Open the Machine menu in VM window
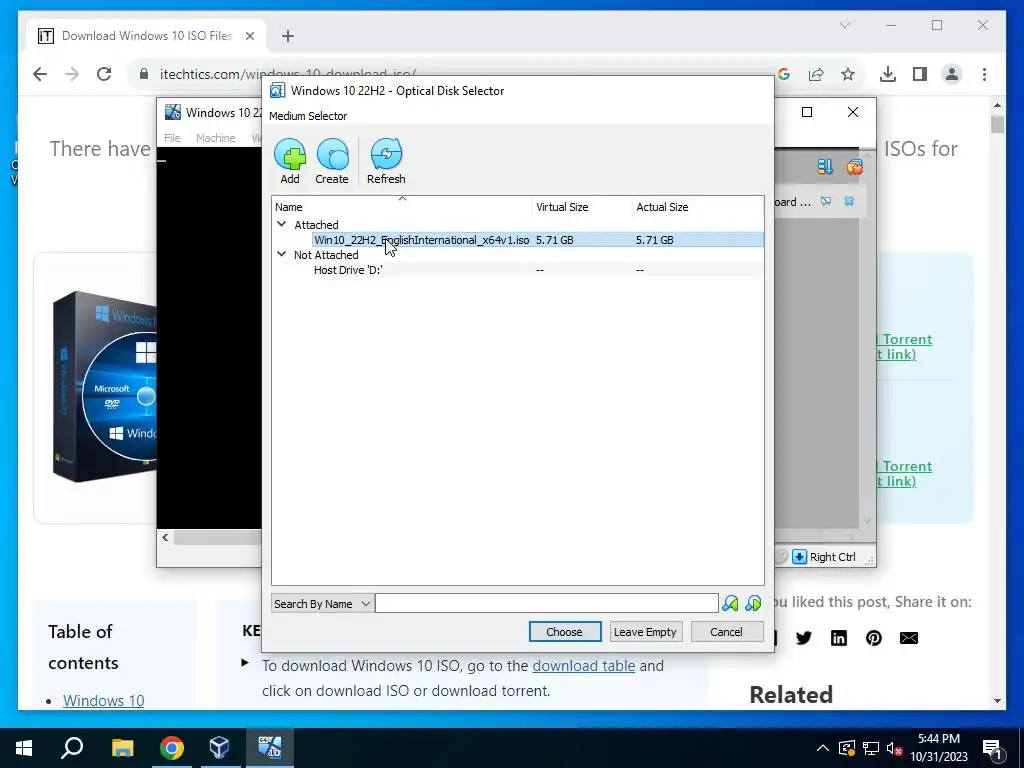This screenshot has height=768, width=1024. [216, 138]
